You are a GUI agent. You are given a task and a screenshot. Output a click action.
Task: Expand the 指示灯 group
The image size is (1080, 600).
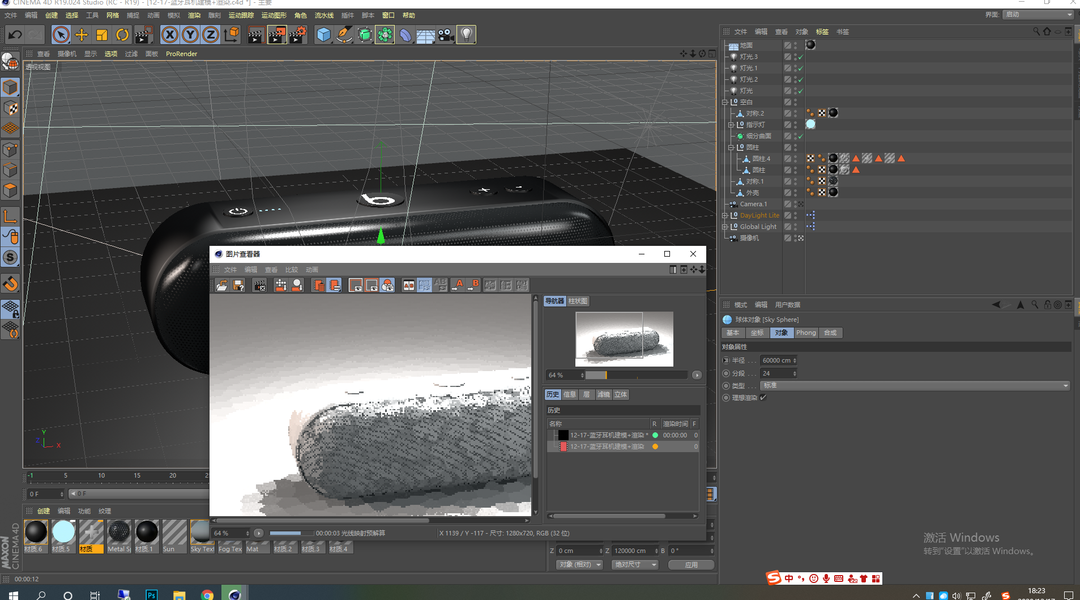pos(731,125)
